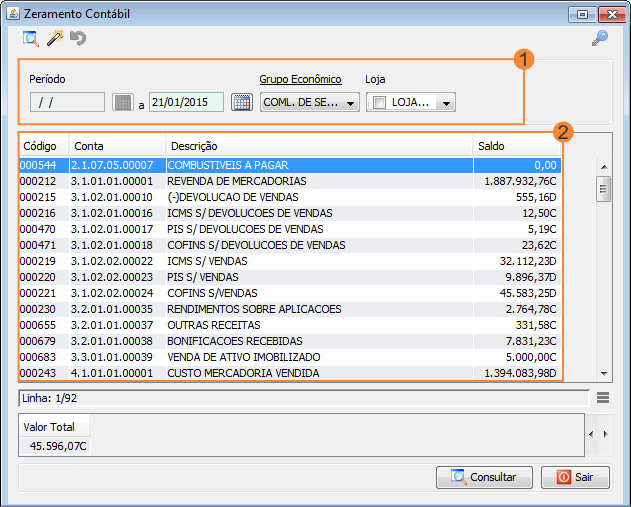Click the vertical scrollbar up arrow

[604, 167]
